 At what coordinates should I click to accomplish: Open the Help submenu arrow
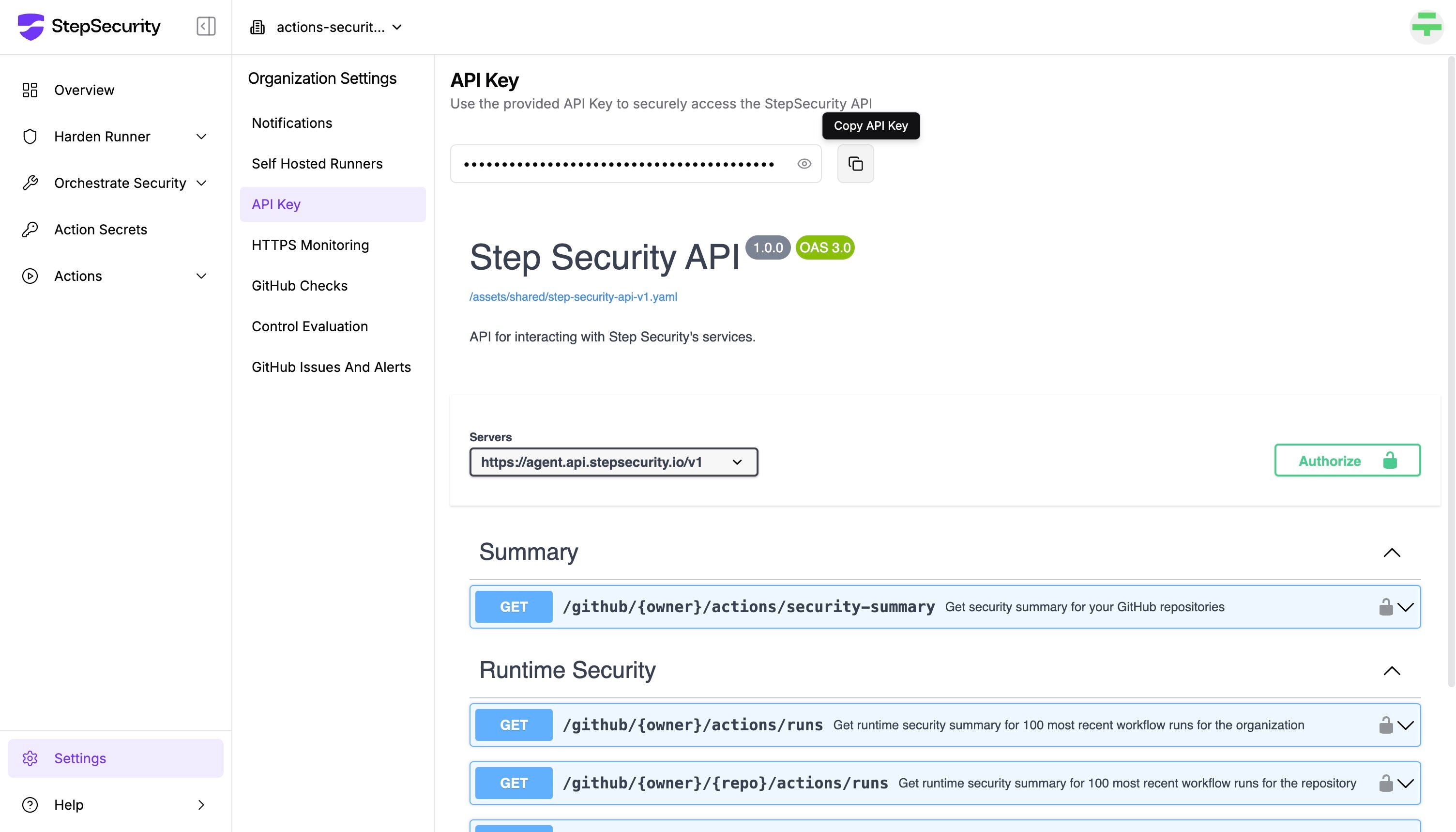[201, 804]
